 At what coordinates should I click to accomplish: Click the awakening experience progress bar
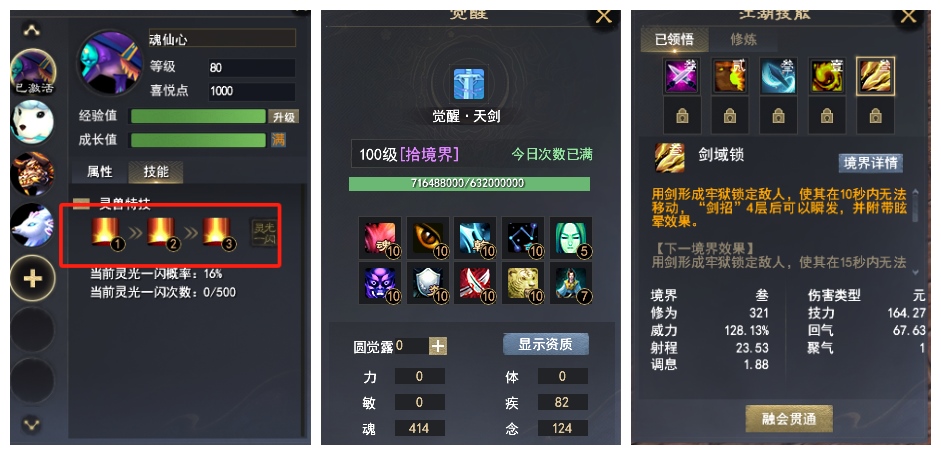pyautogui.click(x=469, y=184)
